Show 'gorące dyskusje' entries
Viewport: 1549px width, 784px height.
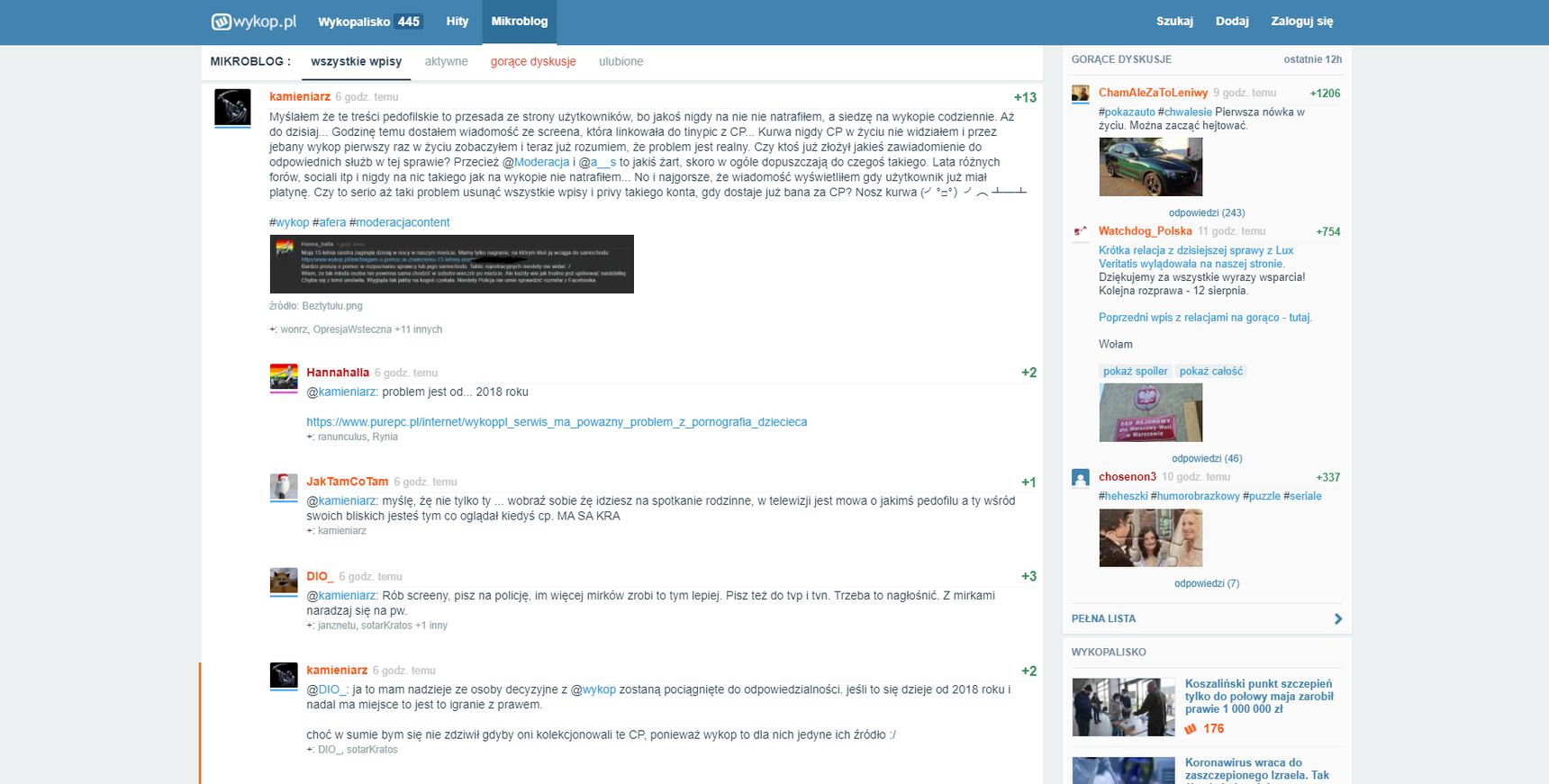(x=533, y=62)
